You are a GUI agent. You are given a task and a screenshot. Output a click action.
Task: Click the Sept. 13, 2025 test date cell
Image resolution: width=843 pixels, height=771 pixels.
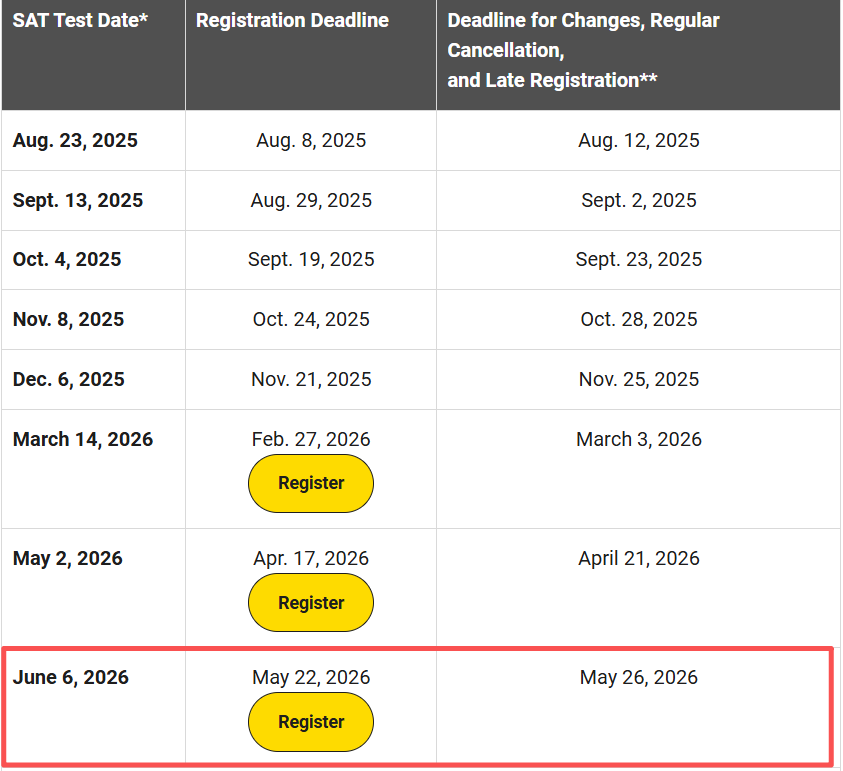tap(78, 200)
